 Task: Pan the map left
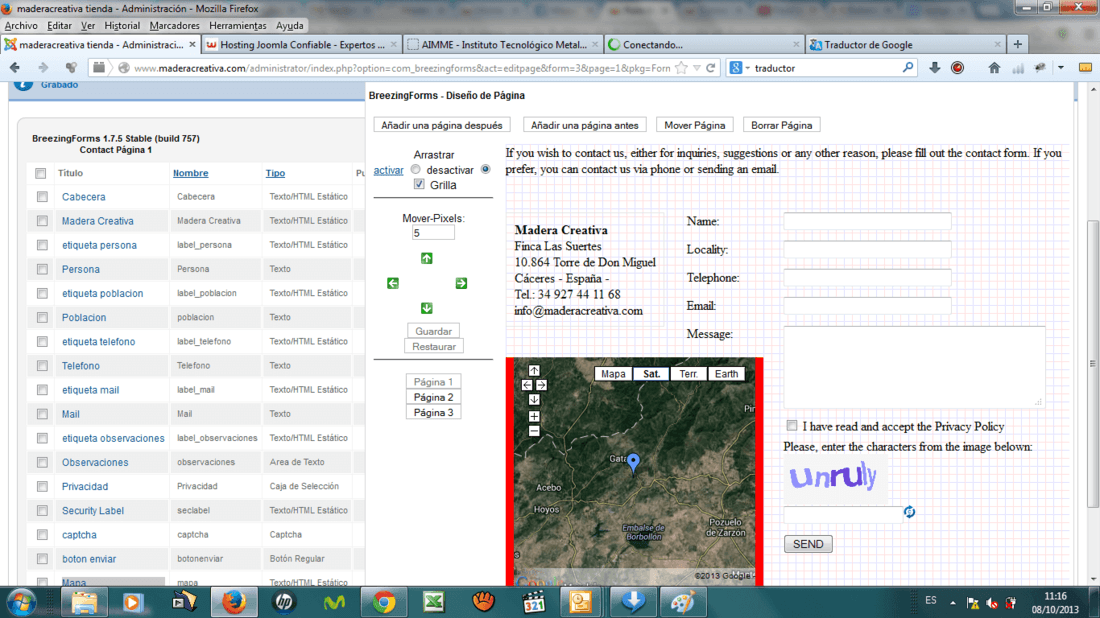click(527, 385)
